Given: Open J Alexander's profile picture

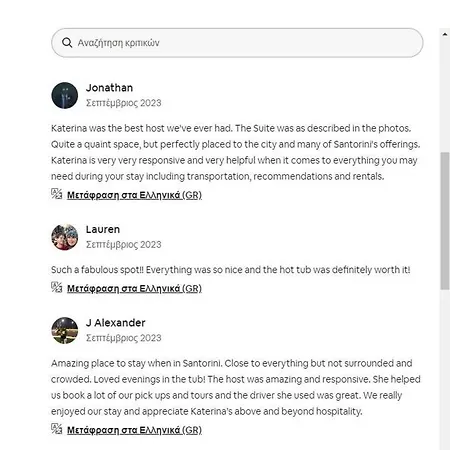Looking at the screenshot, I should click(65, 330).
